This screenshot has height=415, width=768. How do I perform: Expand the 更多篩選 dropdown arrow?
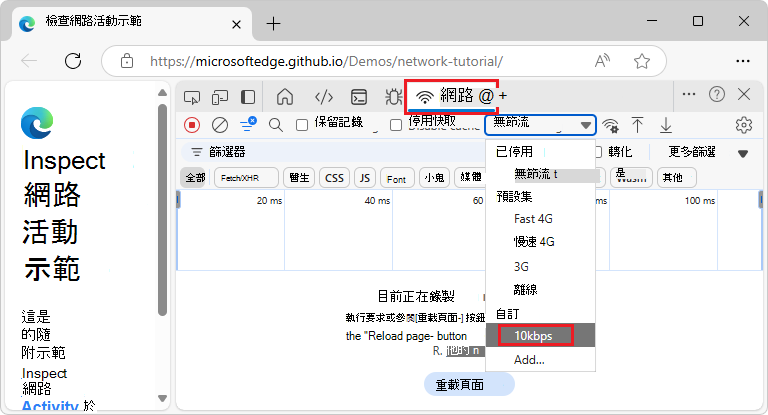(x=743, y=153)
